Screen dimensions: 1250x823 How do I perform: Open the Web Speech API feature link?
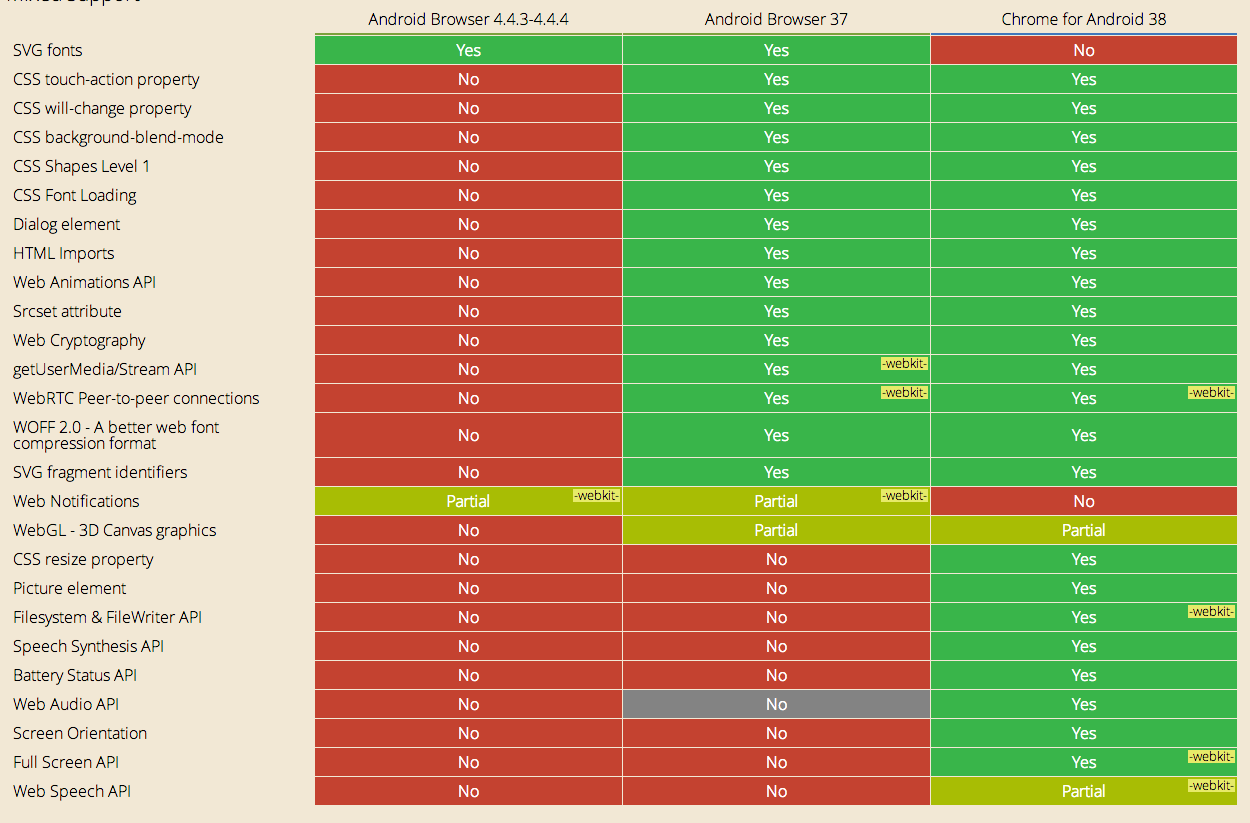[x=72, y=791]
